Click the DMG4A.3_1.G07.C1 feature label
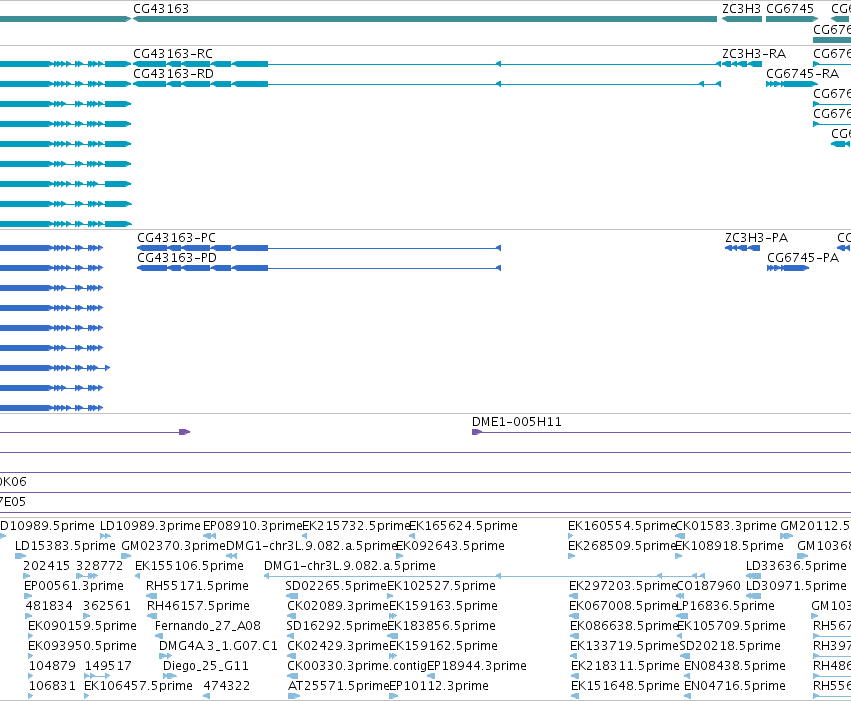The image size is (851, 701). (218, 646)
